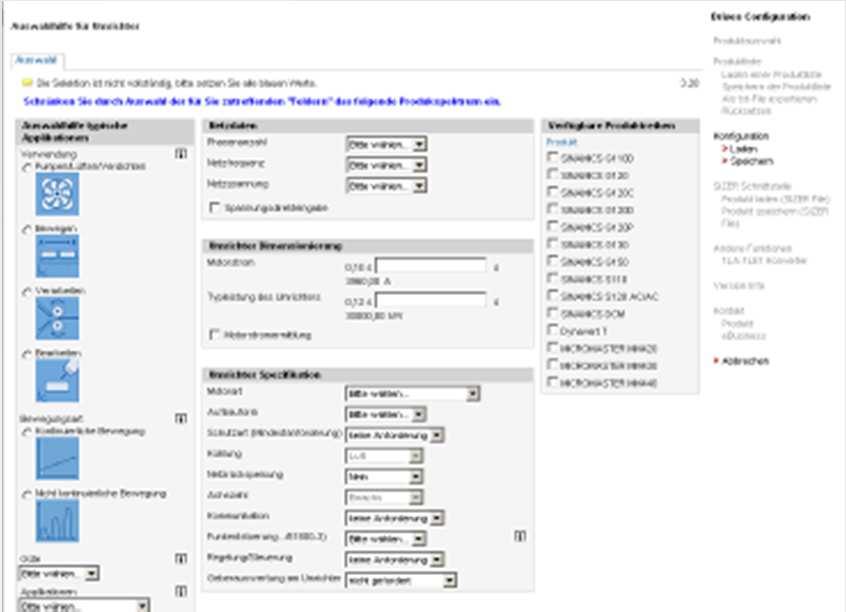Viewport: 846px width, 612px height.
Task: Tick the MICROMASTER MM420 checkbox
Action: (552, 347)
